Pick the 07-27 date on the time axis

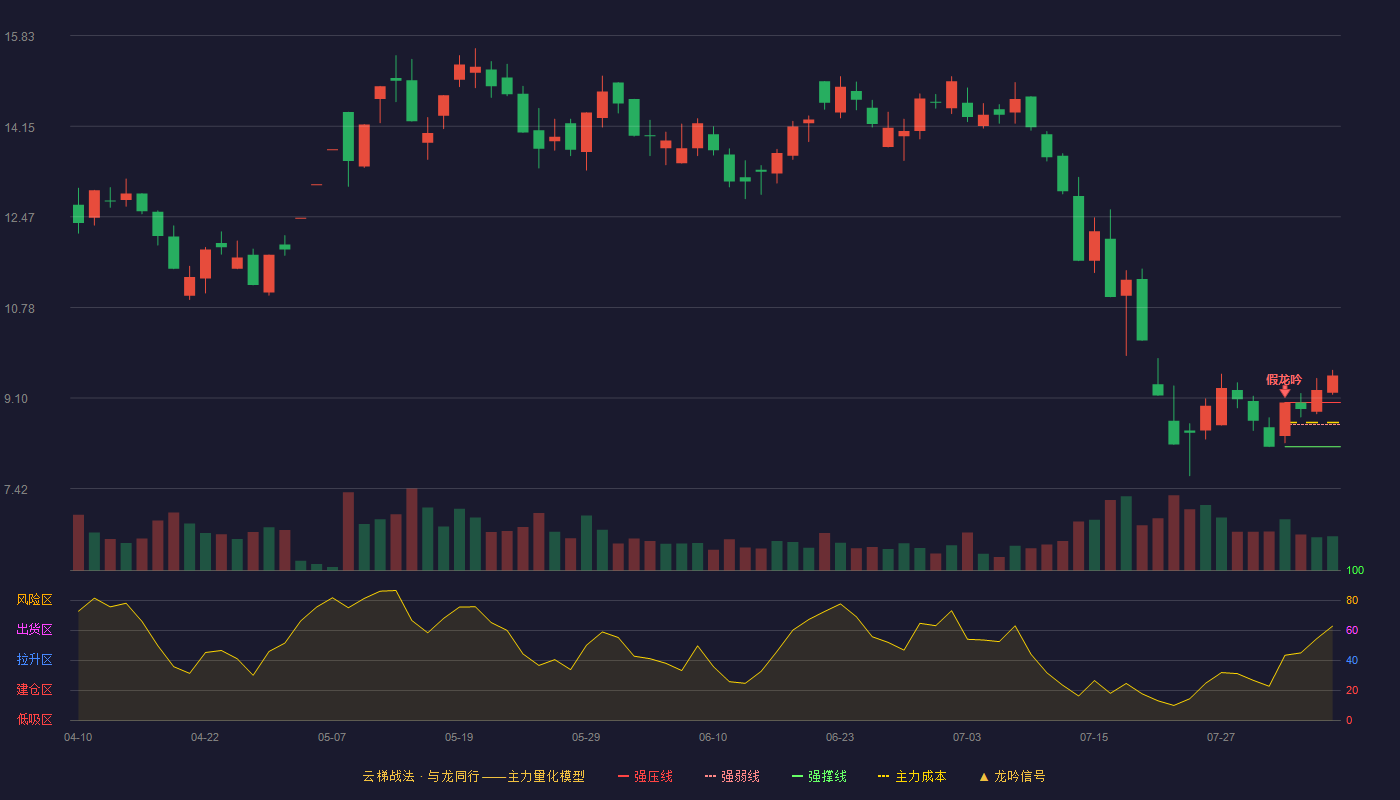[1221, 737]
